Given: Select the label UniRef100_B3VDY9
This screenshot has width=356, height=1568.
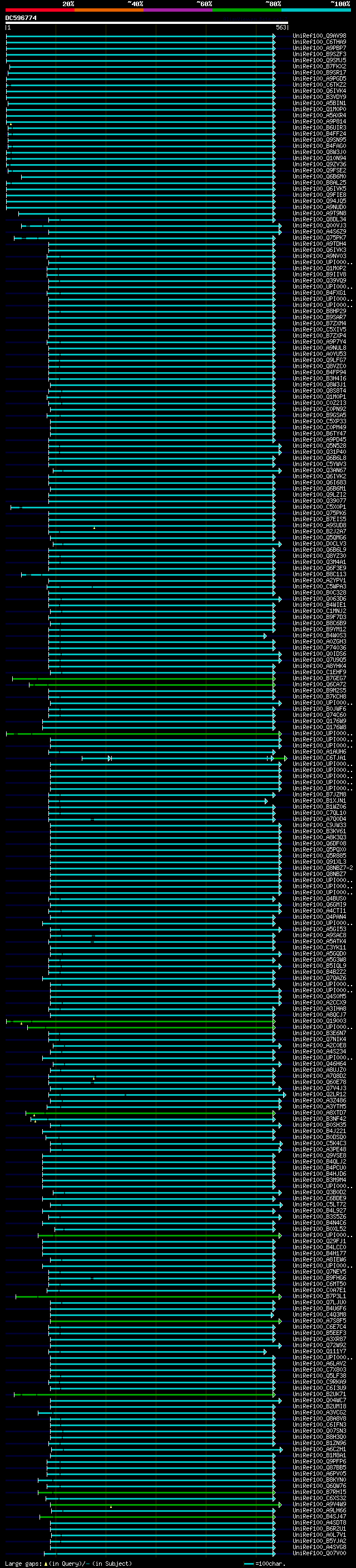Looking at the screenshot, I should pyautogui.click(x=319, y=97).
